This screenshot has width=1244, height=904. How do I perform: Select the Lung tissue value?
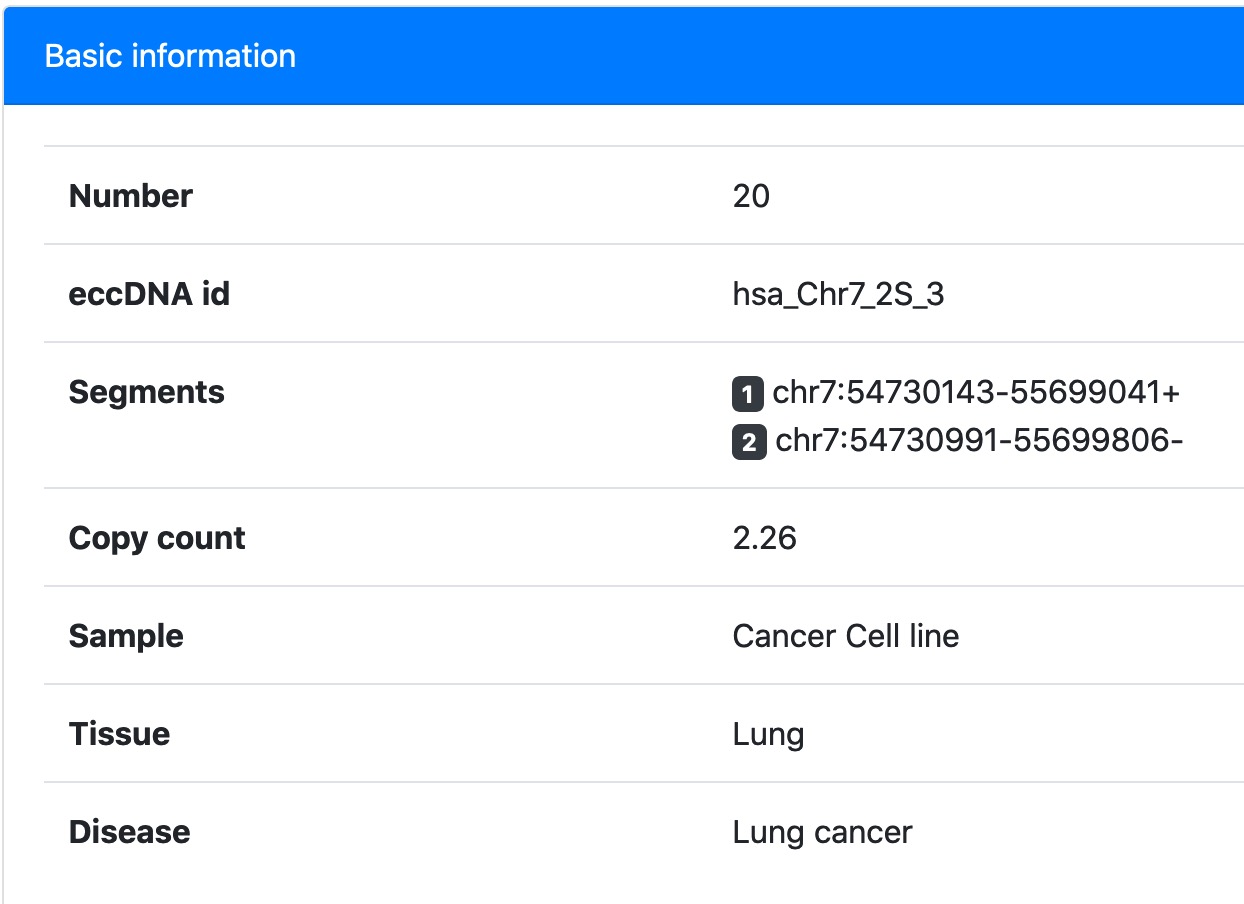click(x=768, y=736)
